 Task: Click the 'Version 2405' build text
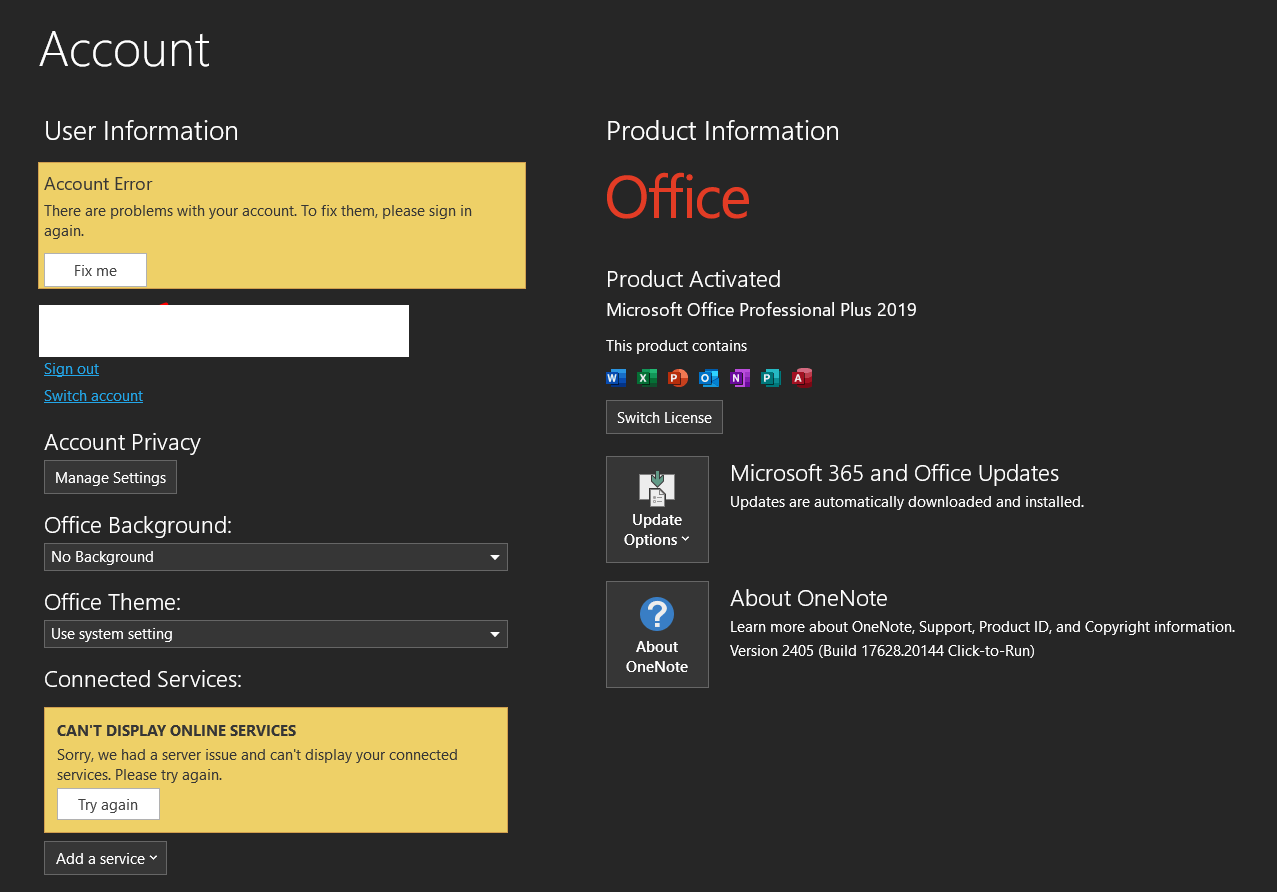point(882,651)
